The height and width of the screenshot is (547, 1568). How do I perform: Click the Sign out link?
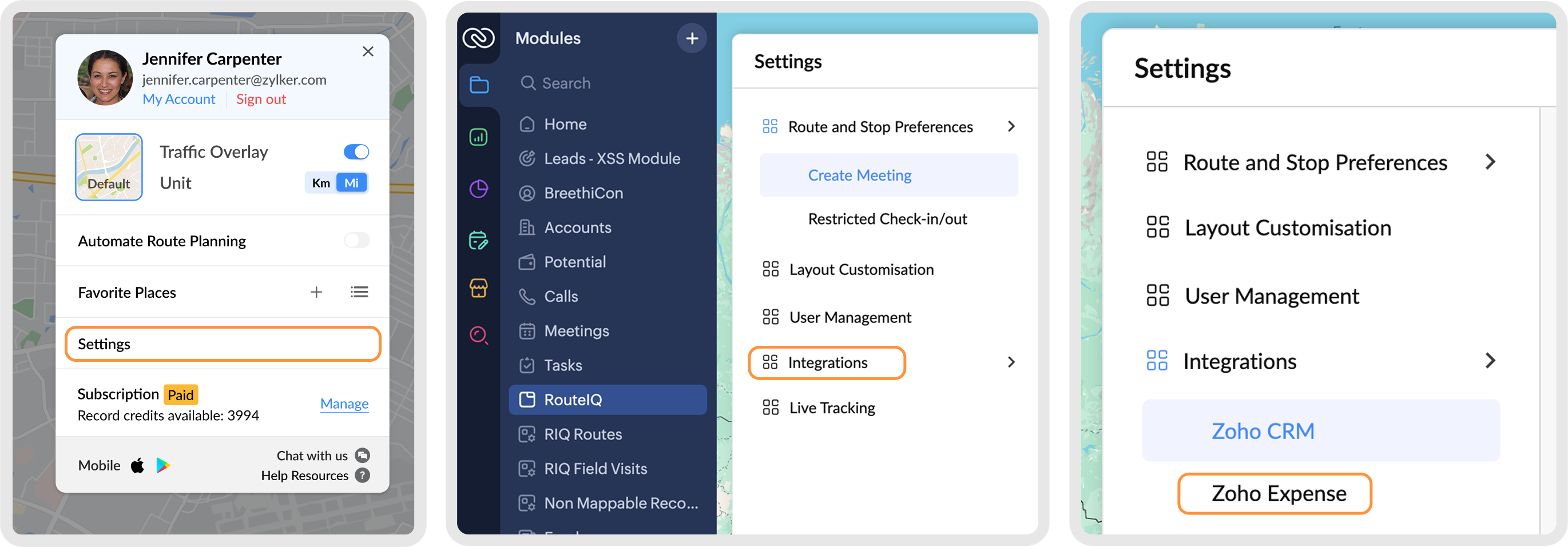pyautogui.click(x=260, y=99)
